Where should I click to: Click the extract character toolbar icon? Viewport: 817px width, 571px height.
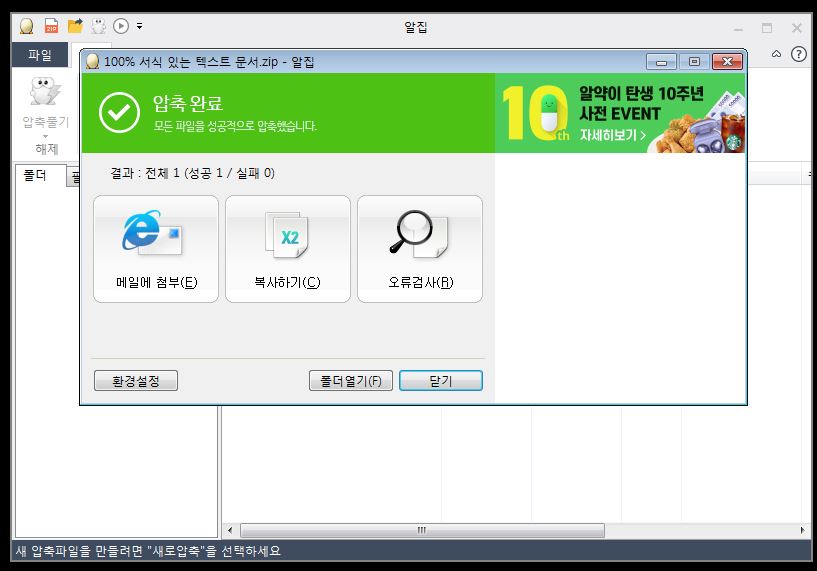(x=98, y=26)
